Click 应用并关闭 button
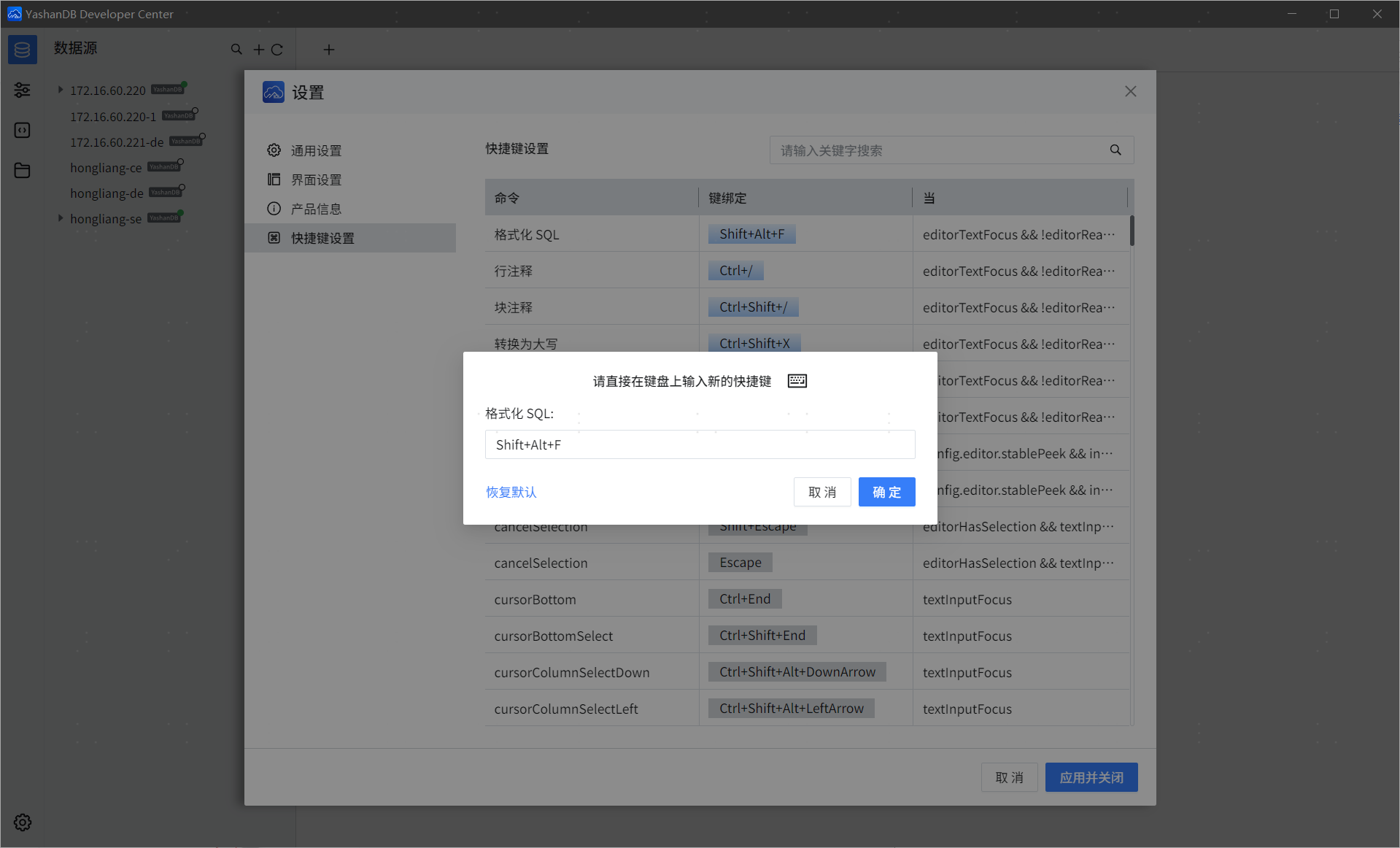 click(1091, 778)
